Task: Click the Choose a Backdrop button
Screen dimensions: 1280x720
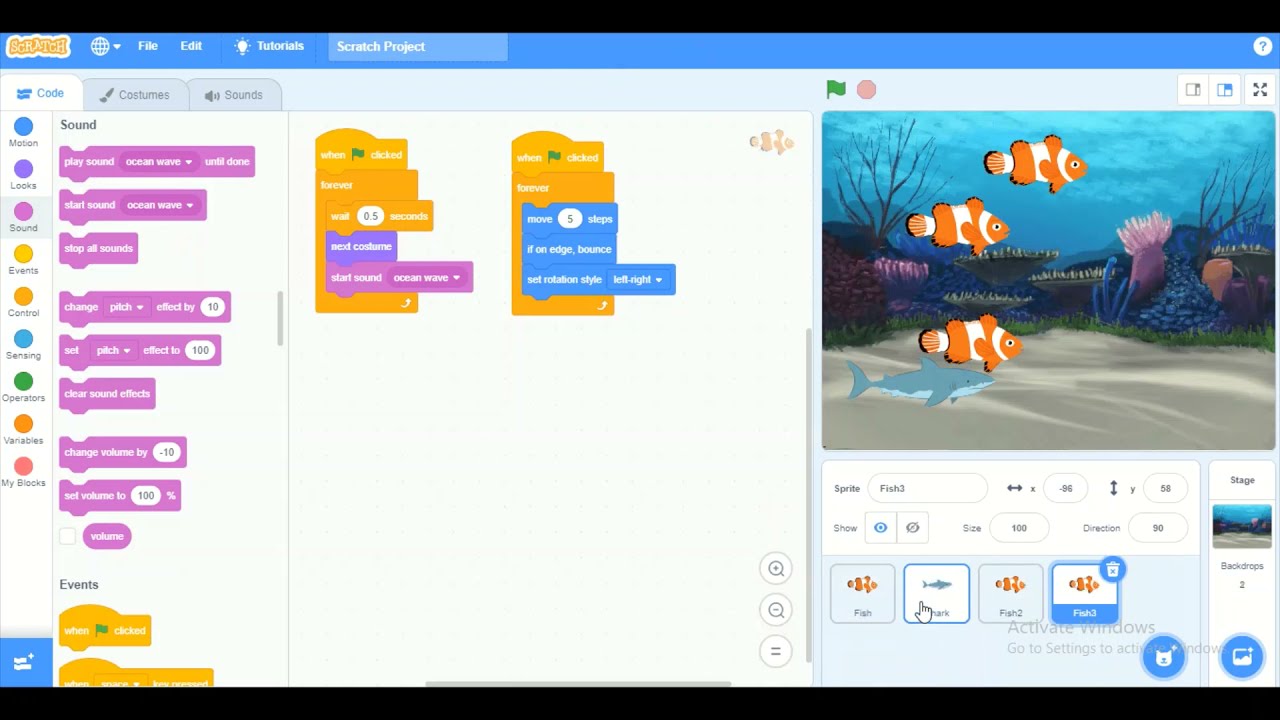Action: point(1242,657)
